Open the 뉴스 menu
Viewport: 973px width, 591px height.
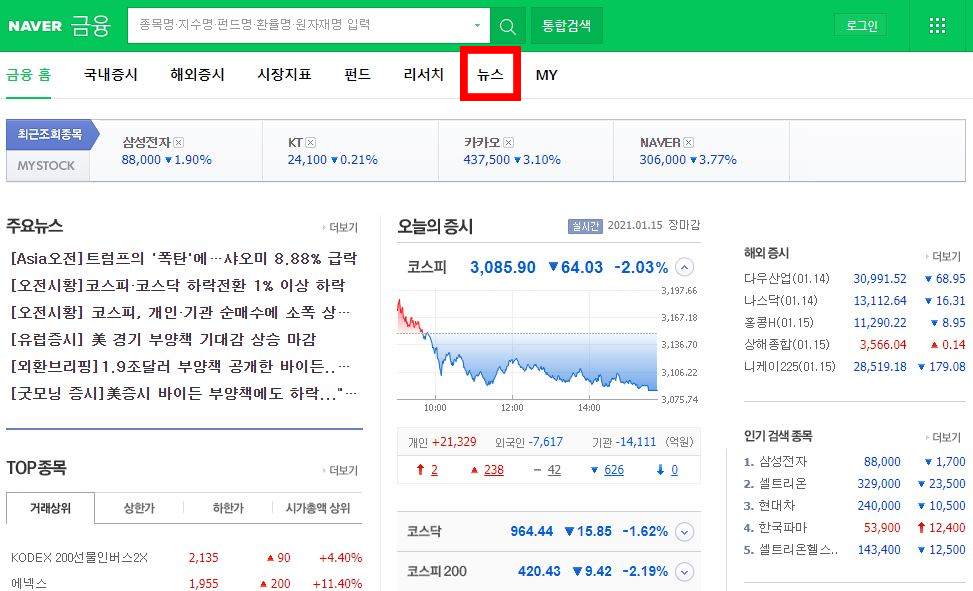pyautogui.click(x=490, y=75)
